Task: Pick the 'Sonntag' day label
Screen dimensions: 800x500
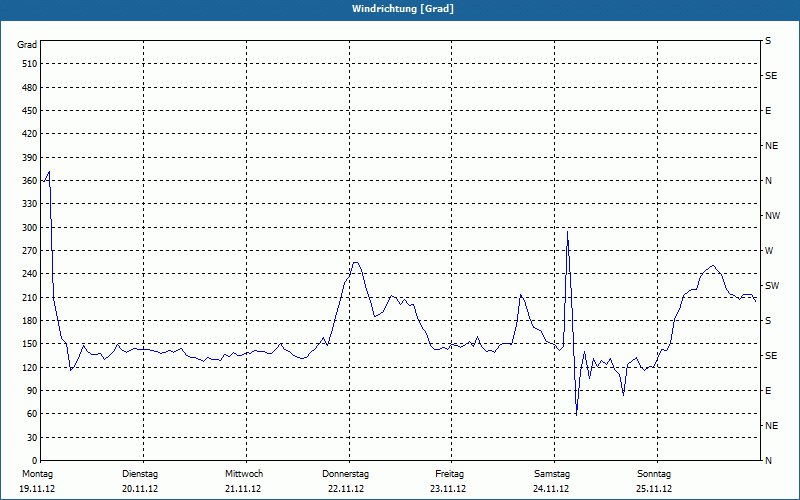Action: click(x=654, y=474)
